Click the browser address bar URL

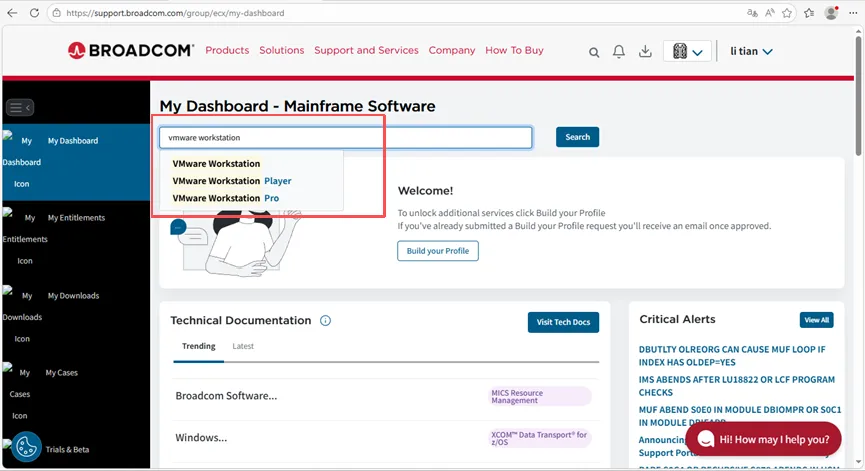[175, 13]
